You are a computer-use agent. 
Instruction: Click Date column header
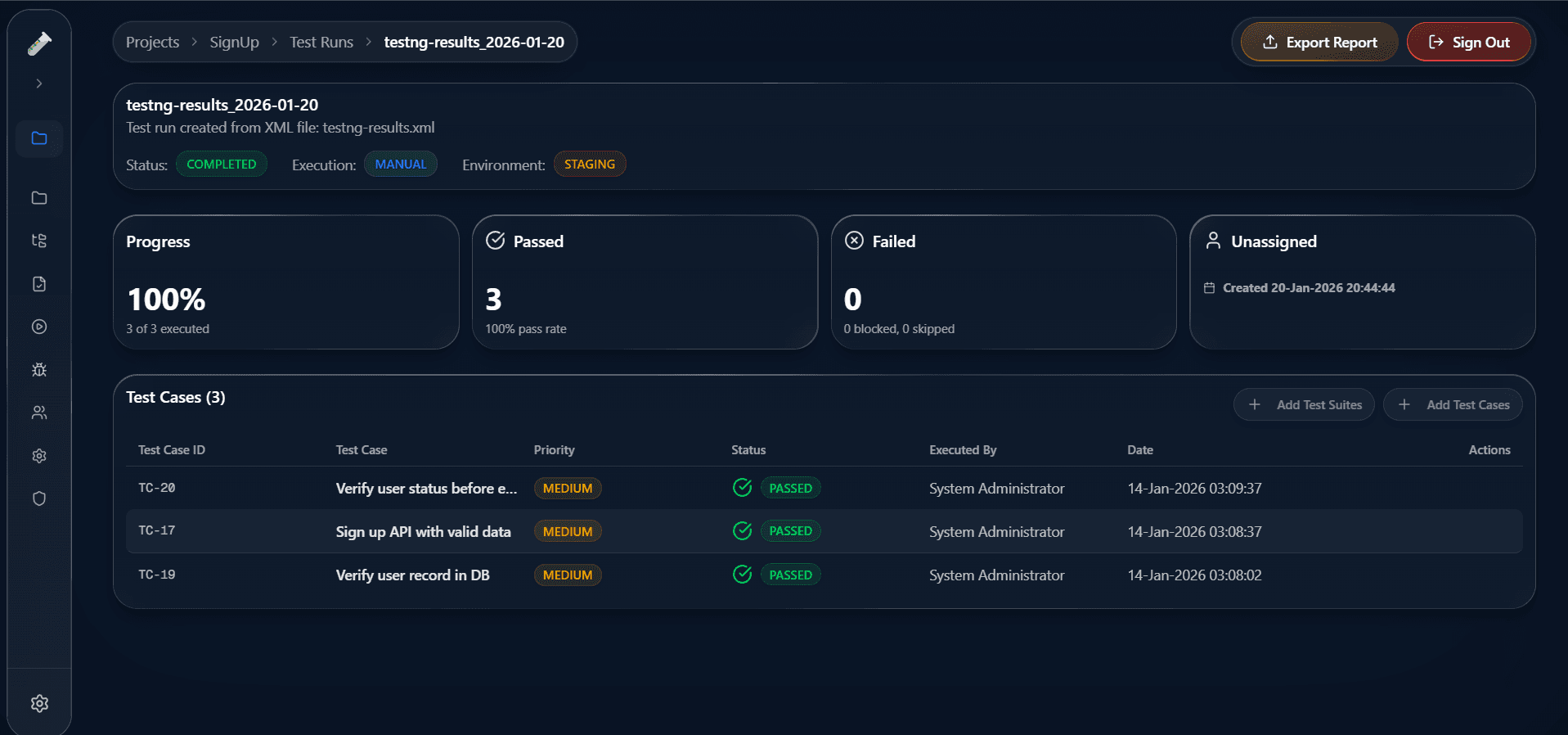click(x=1140, y=450)
